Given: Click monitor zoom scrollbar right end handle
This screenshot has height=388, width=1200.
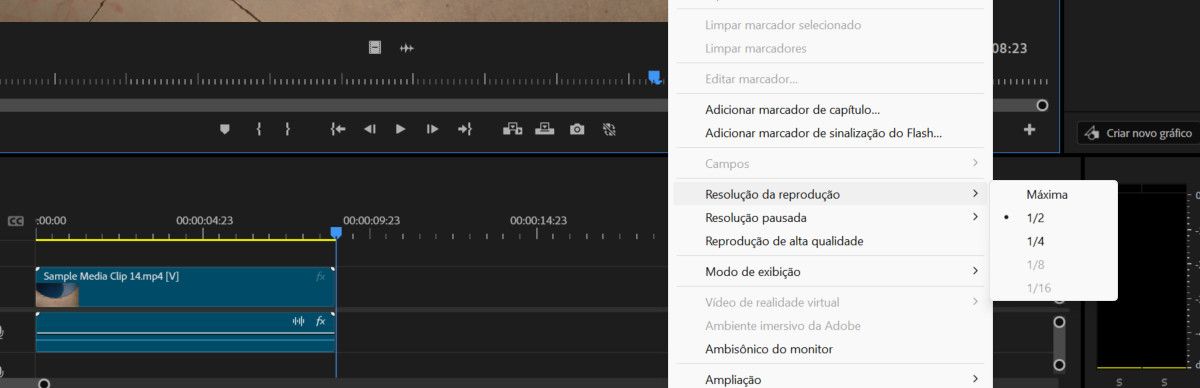Looking at the screenshot, I should click(x=1042, y=105).
